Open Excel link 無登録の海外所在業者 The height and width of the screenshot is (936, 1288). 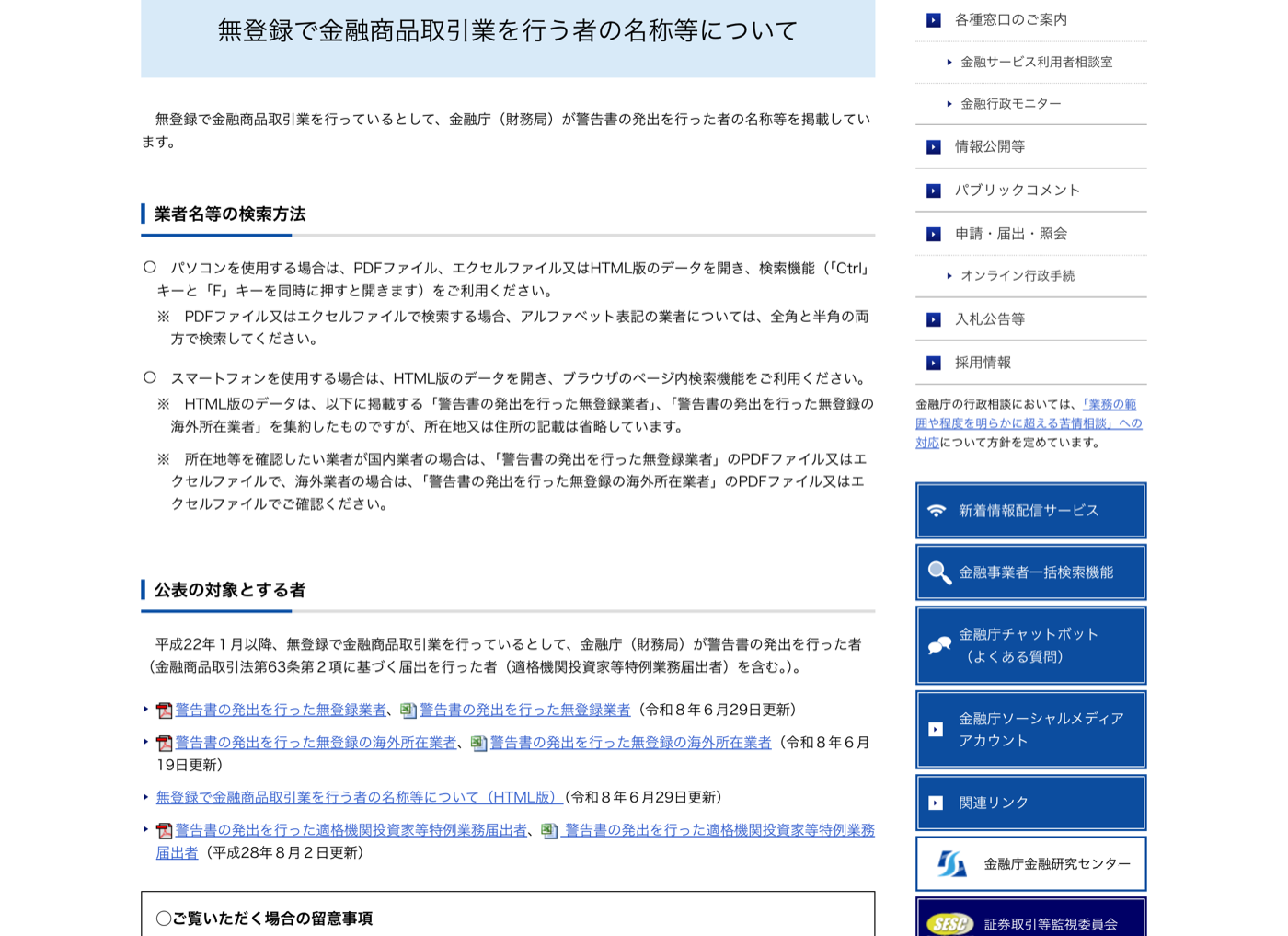pos(631,742)
